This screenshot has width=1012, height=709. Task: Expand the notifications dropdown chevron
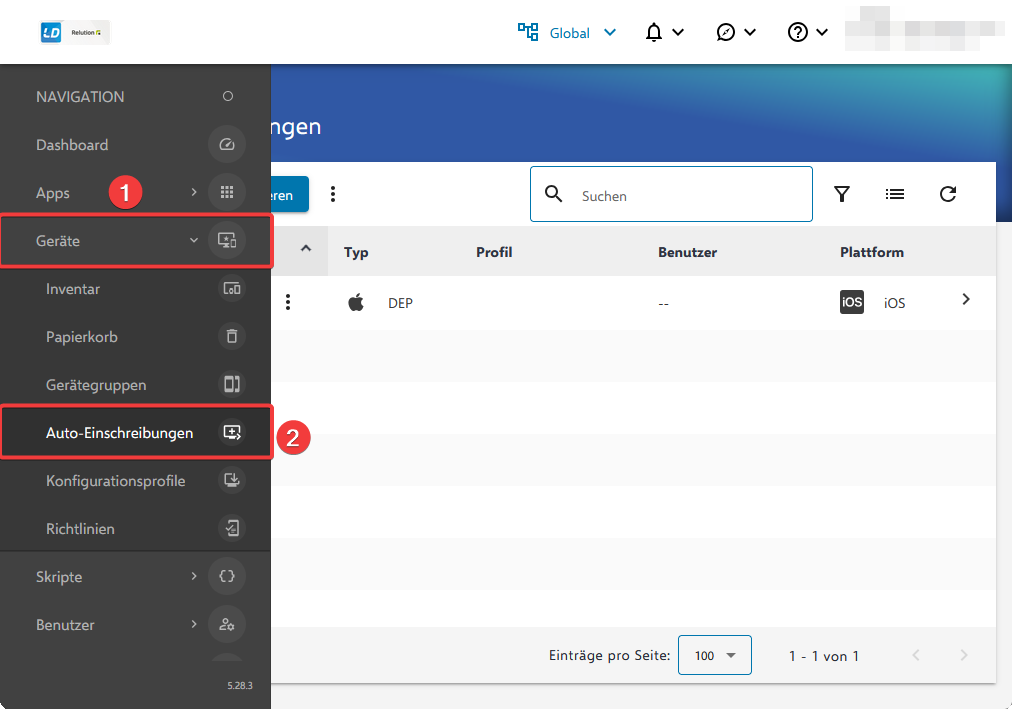[678, 32]
